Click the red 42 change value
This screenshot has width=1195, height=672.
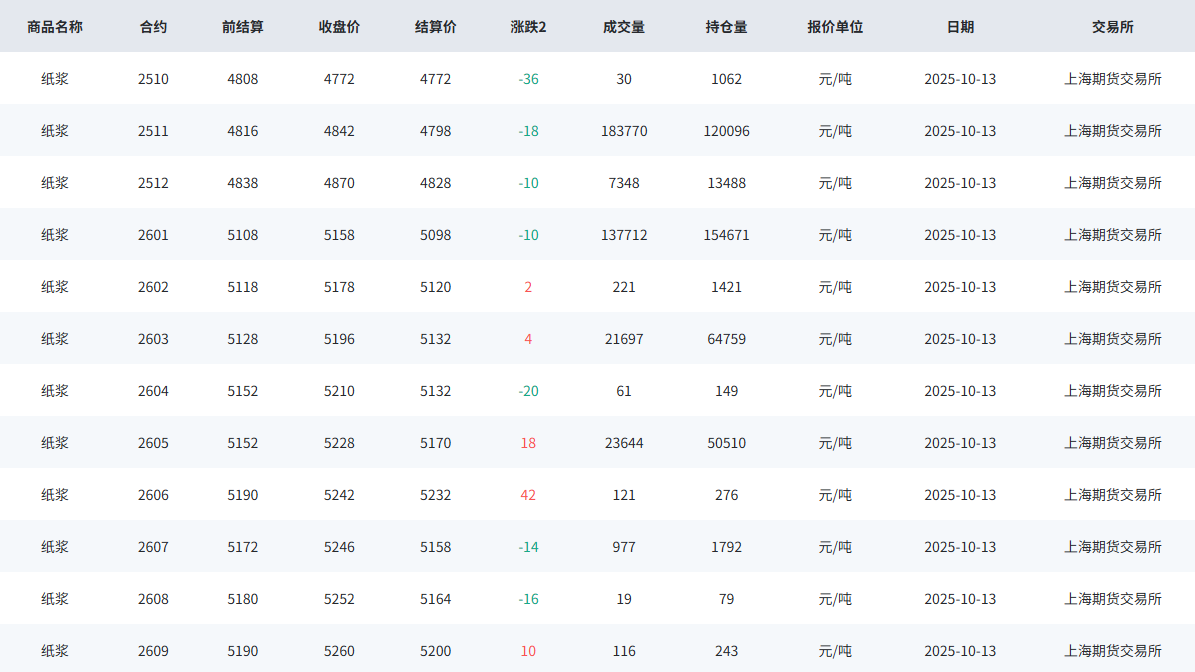pos(528,495)
